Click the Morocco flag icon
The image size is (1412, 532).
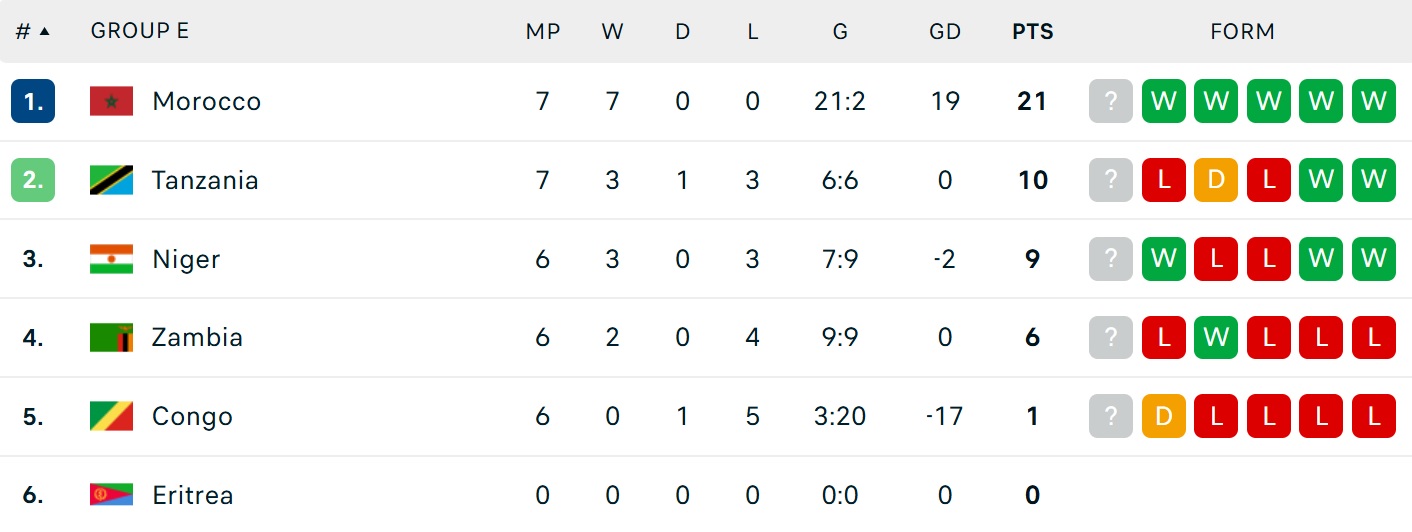[111, 101]
